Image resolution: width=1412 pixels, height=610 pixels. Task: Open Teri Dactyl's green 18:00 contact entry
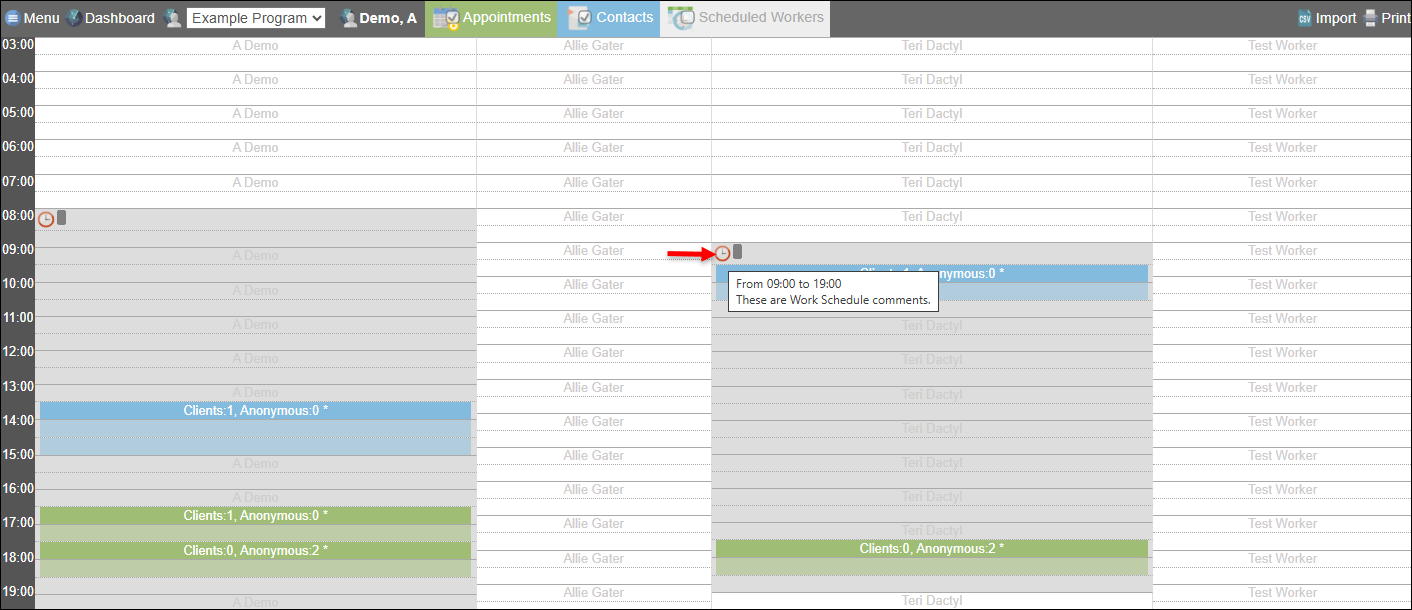pyautogui.click(x=931, y=557)
